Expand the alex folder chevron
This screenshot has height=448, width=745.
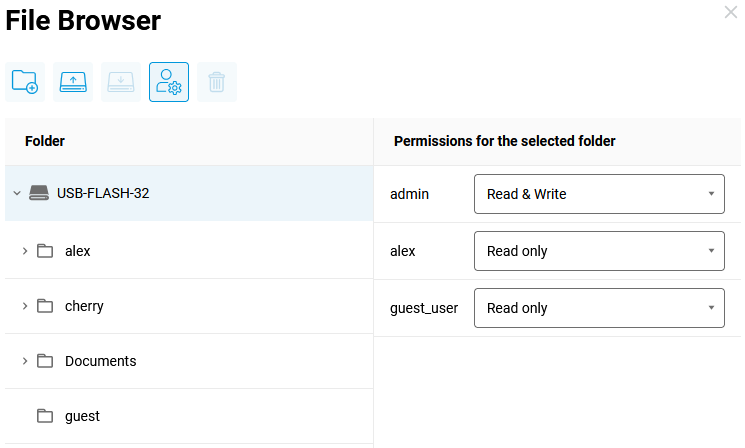pyautogui.click(x=25, y=251)
